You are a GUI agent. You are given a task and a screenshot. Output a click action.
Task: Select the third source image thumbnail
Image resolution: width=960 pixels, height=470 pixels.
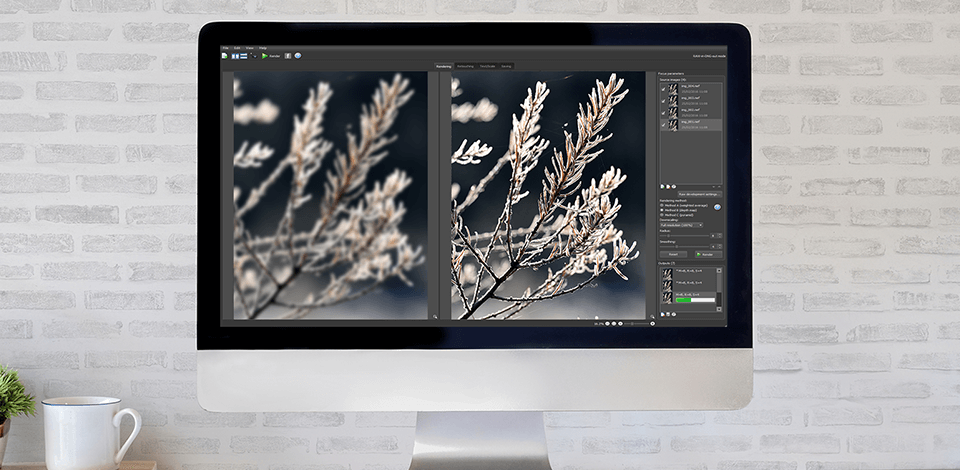(x=673, y=113)
